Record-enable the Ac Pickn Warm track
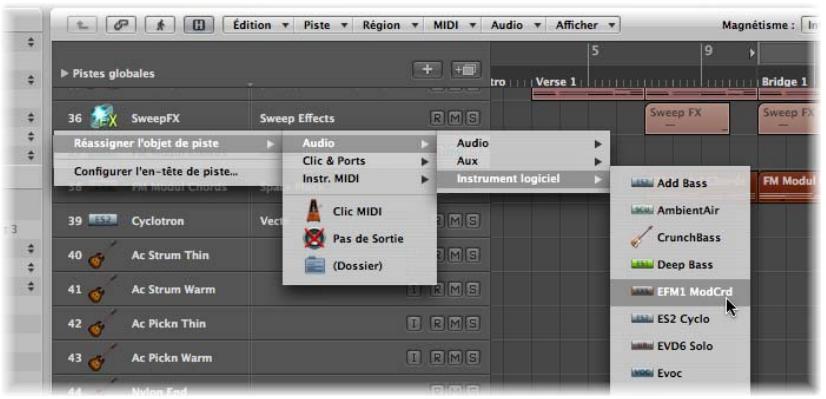Screen dimensions: 826x399 (436, 357)
